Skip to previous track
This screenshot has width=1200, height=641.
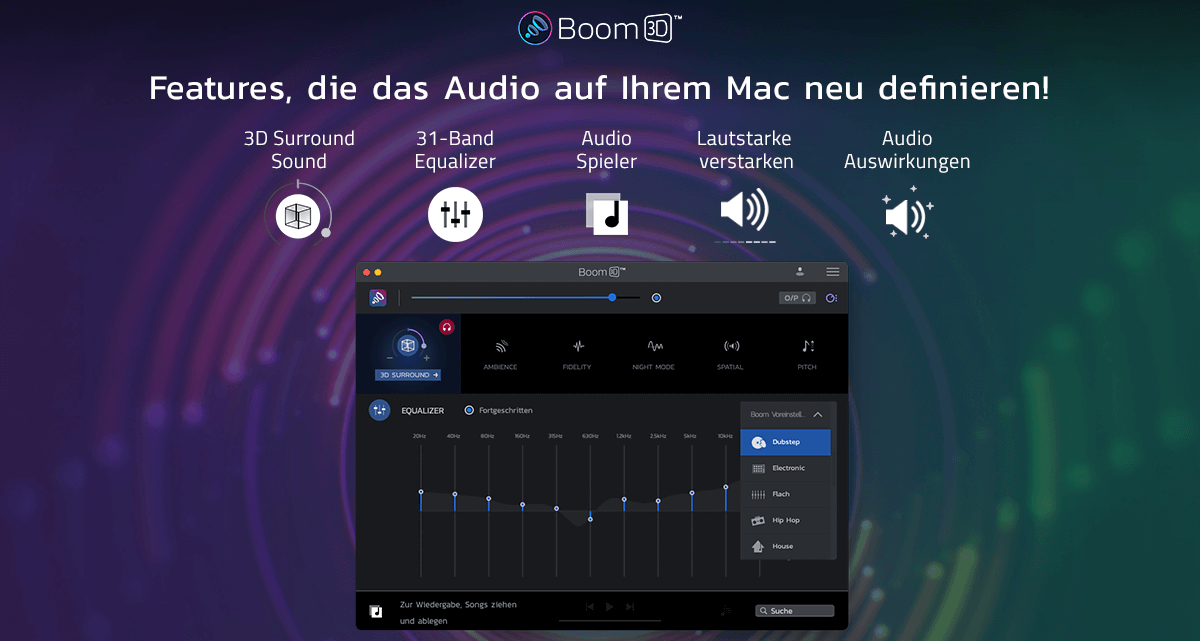(x=590, y=607)
